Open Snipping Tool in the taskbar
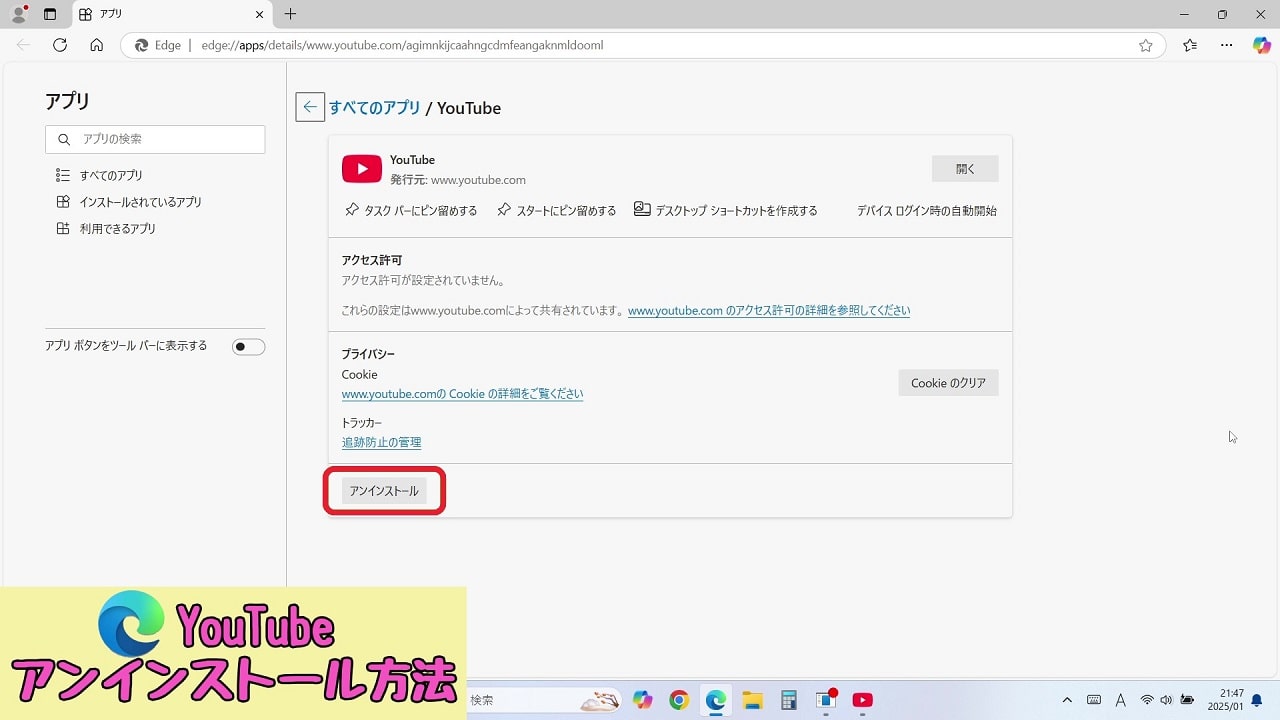 826,700
